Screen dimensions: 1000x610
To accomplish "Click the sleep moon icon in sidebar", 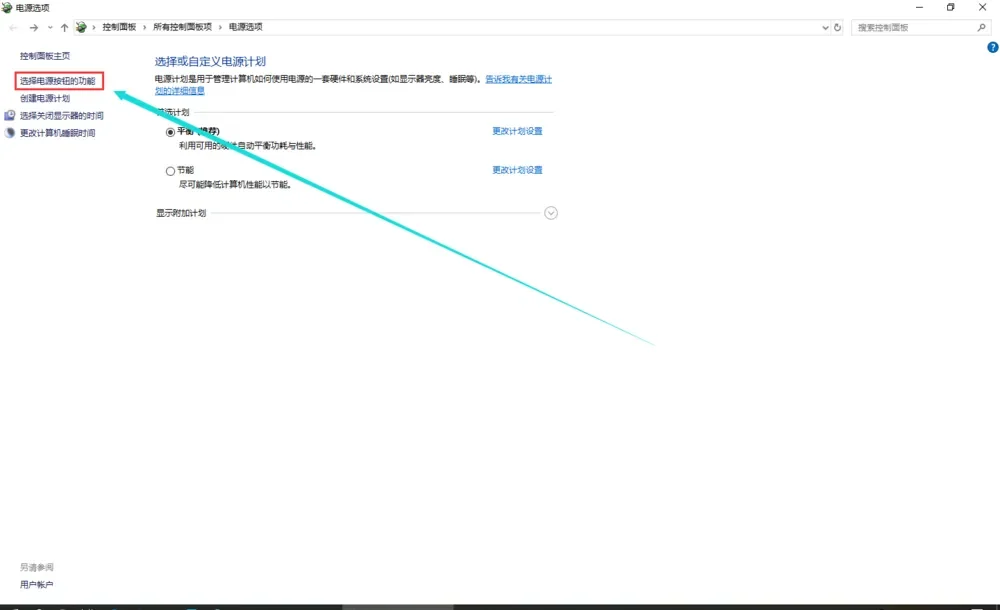I will click(10, 133).
